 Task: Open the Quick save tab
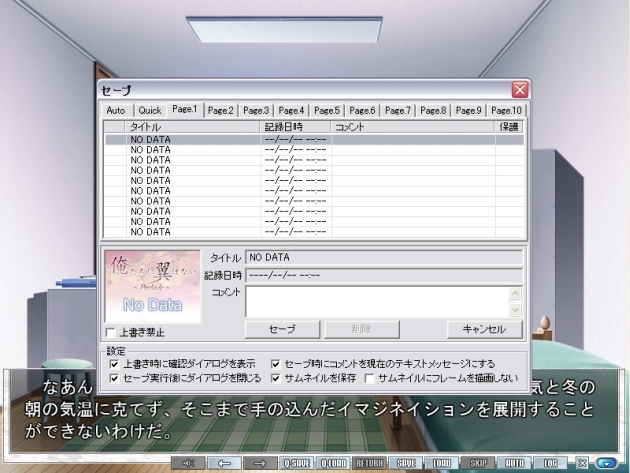click(150, 110)
